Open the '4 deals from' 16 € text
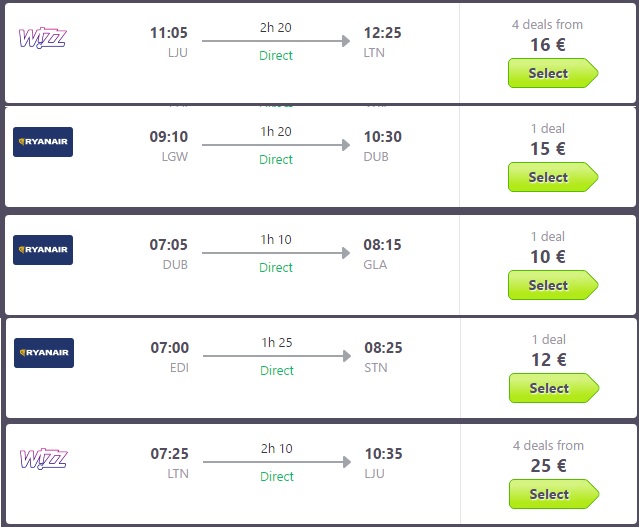The width and height of the screenshot is (639, 527). point(547,24)
